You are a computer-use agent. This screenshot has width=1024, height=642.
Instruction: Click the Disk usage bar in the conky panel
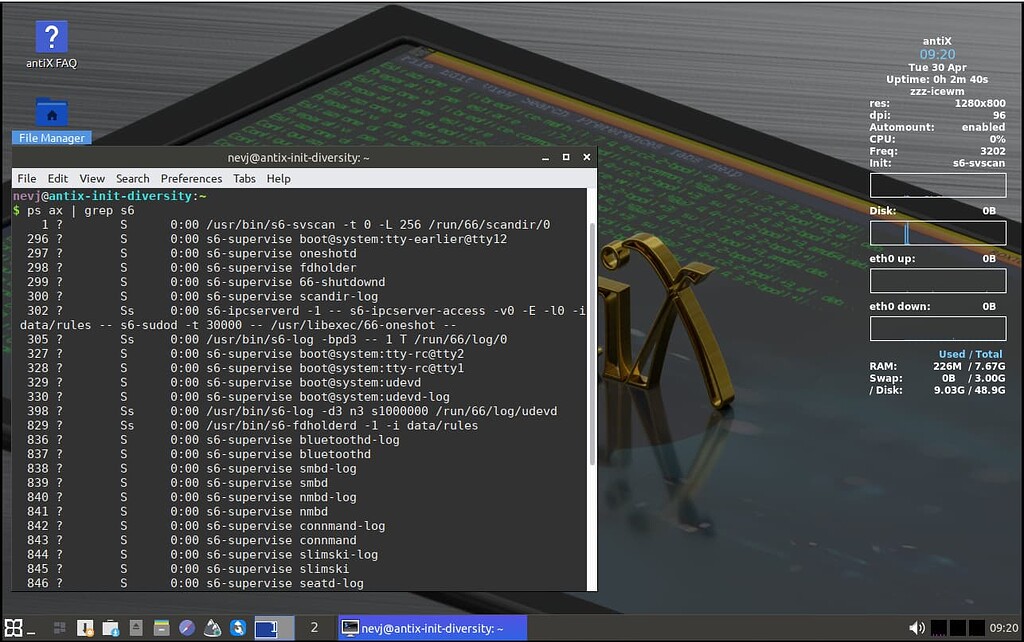[x=937, y=233]
